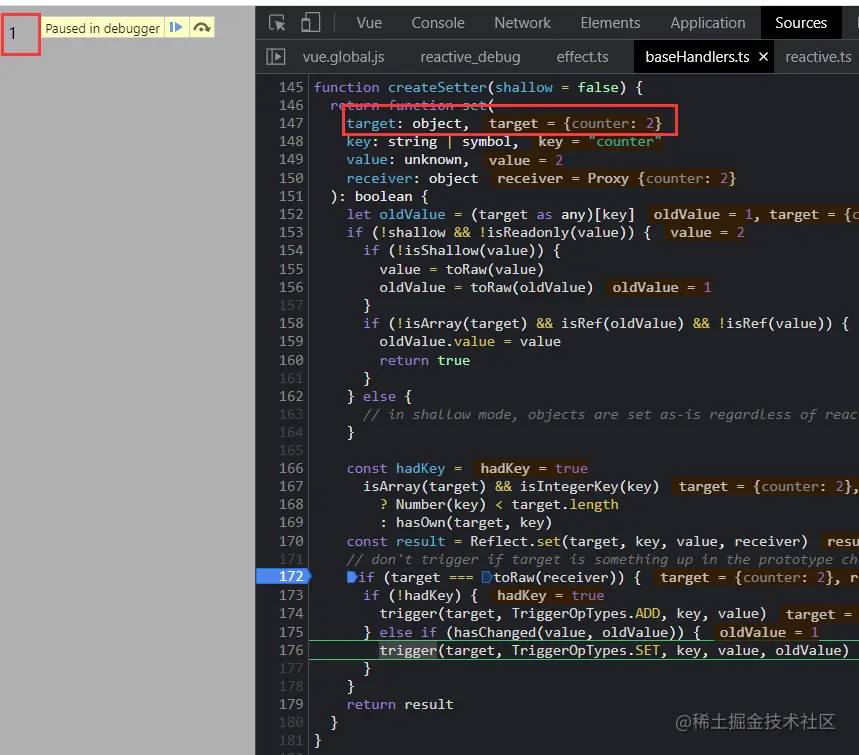Close the baseHandlers.ts tab
This screenshot has height=755, width=859.
click(x=763, y=56)
